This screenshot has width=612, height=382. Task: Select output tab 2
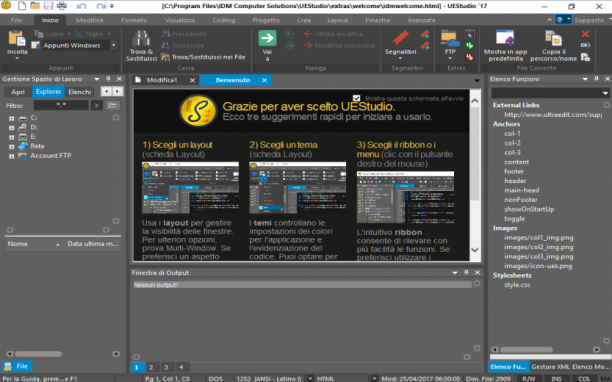coord(151,367)
